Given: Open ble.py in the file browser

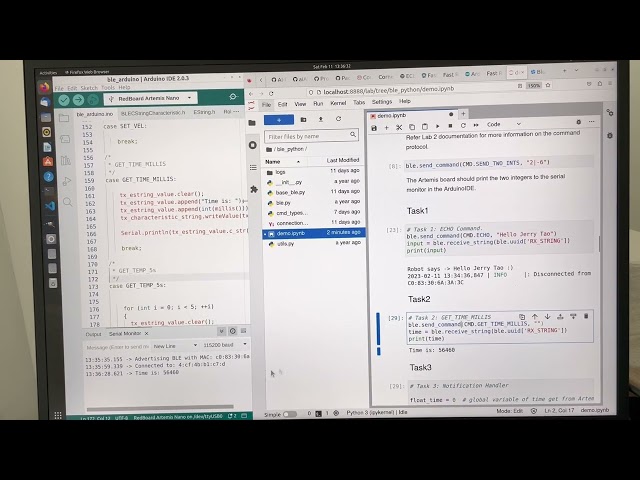Looking at the screenshot, I should point(313,202).
